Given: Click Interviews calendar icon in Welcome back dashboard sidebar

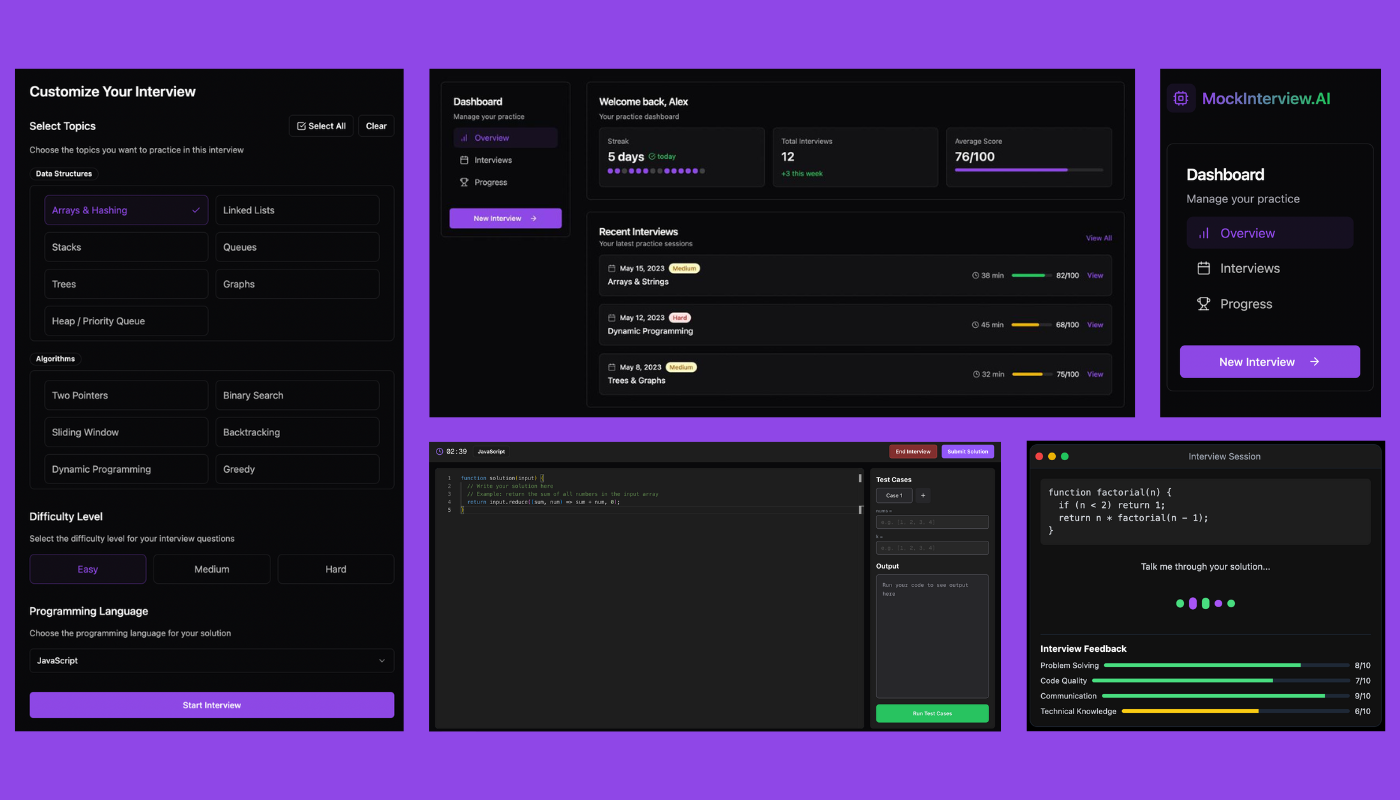Looking at the screenshot, I should point(464,160).
